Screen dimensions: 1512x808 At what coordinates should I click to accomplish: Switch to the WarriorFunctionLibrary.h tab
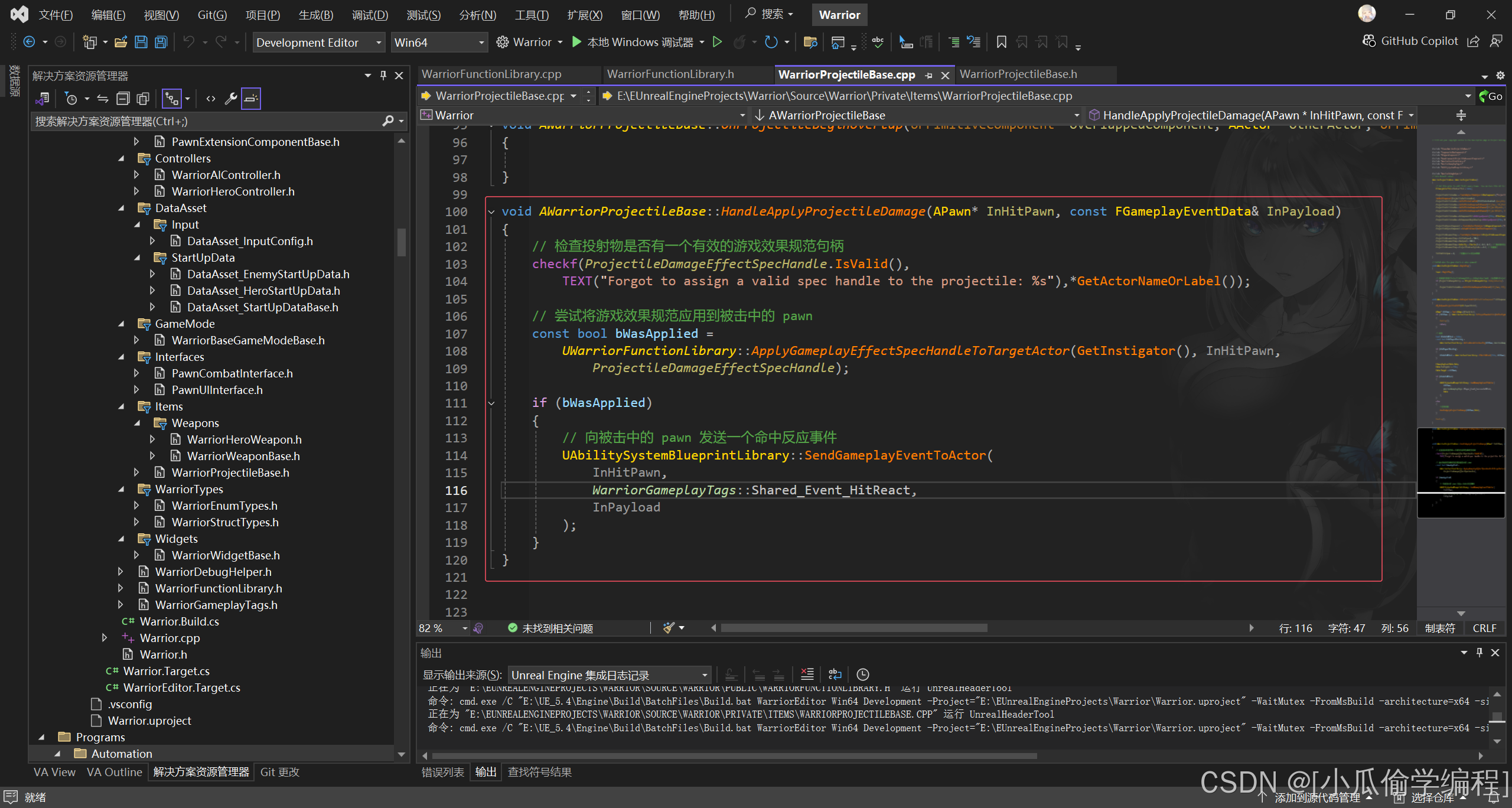pos(670,74)
